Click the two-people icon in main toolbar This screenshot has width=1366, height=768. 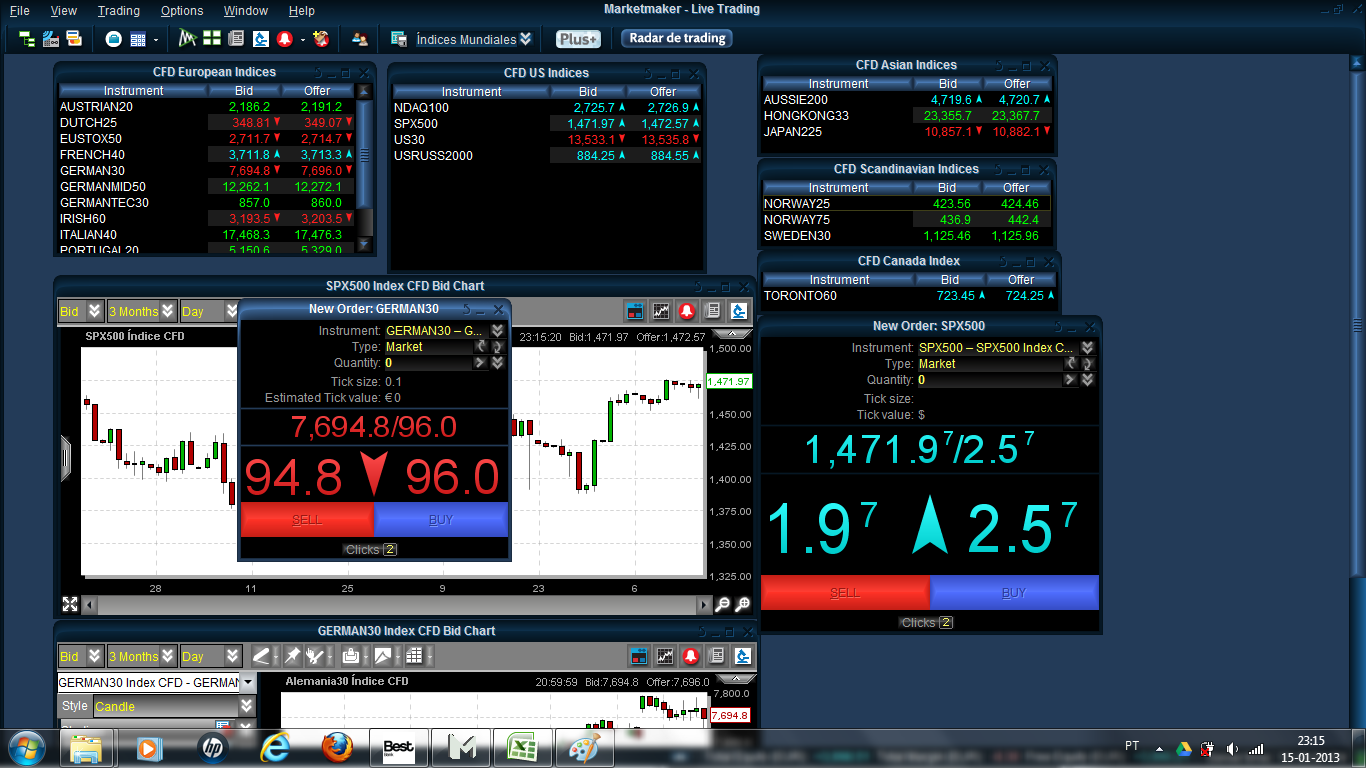pos(358,39)
